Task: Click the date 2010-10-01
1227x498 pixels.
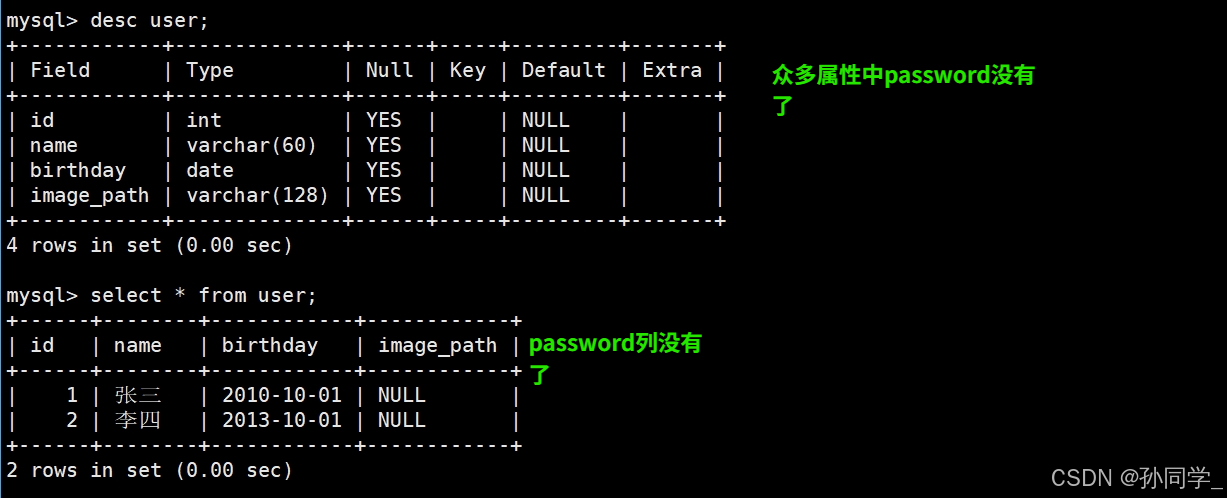Action: (x=282, y=395)
